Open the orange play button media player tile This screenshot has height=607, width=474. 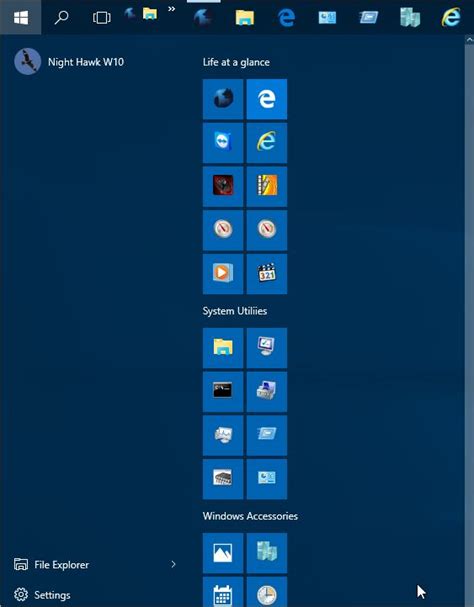tap(223, 274)
